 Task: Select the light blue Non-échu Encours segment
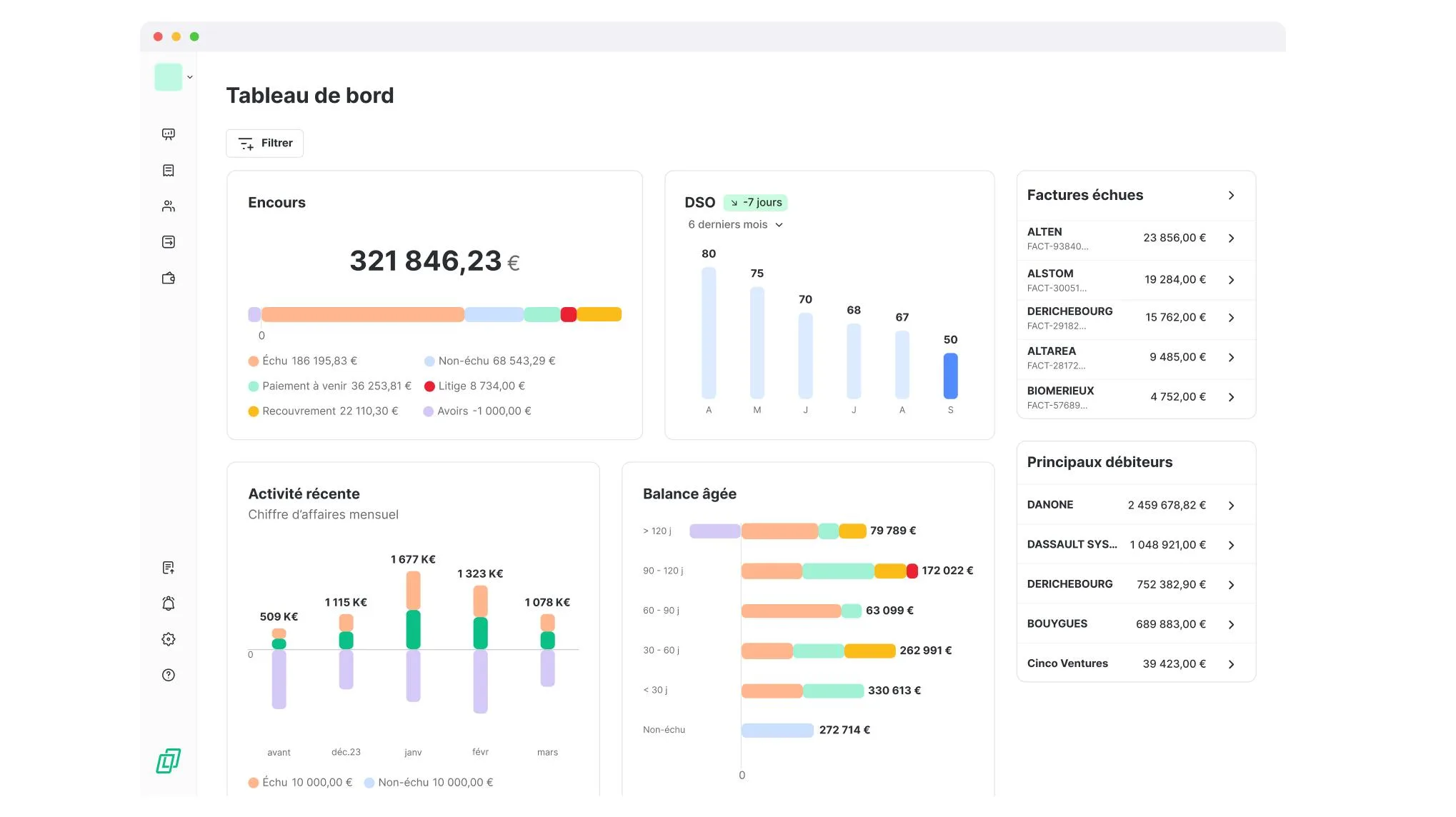pyautogui.click(x=494, y=315)
